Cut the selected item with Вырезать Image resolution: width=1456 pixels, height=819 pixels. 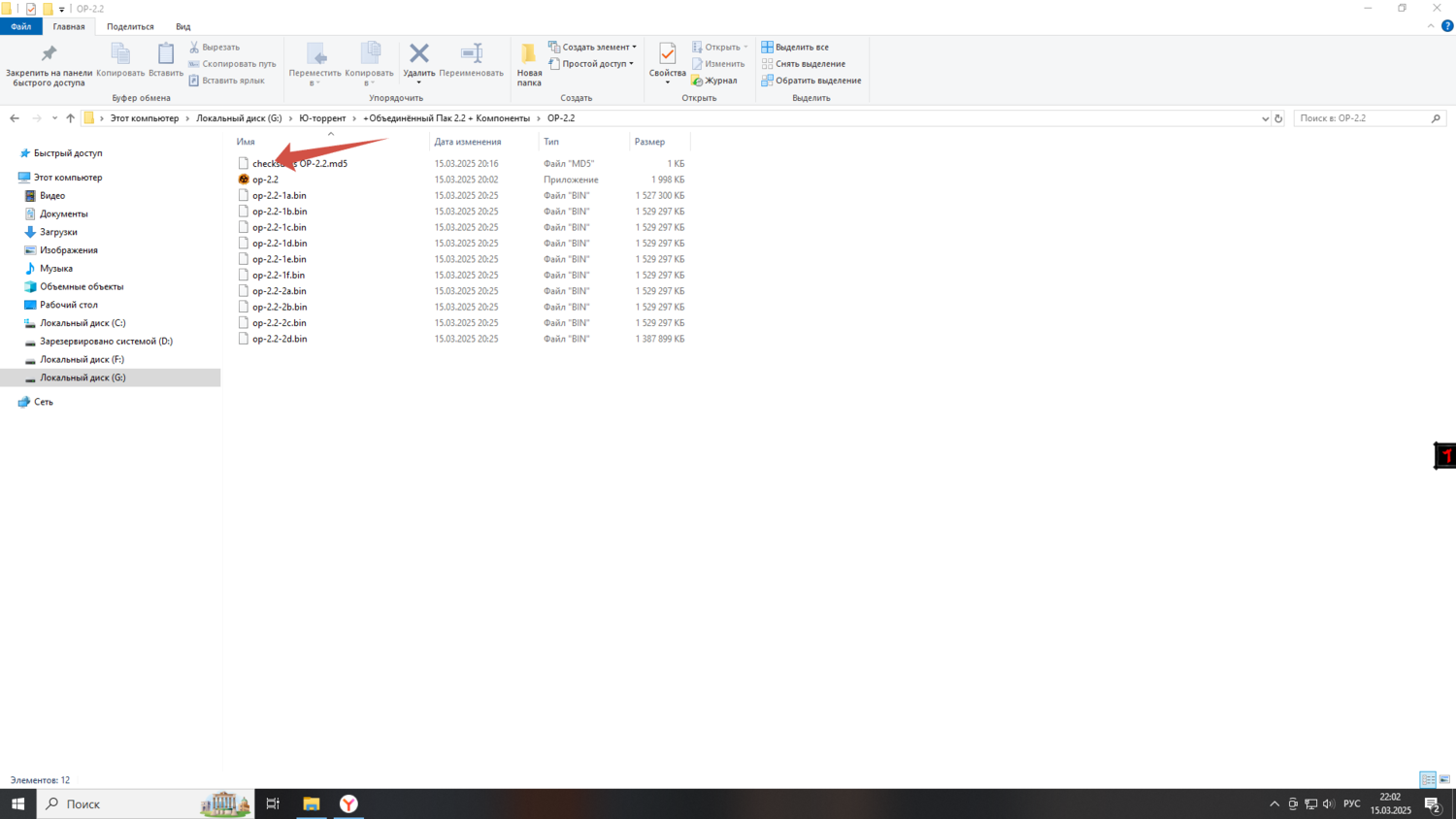[x=215, y=47]
